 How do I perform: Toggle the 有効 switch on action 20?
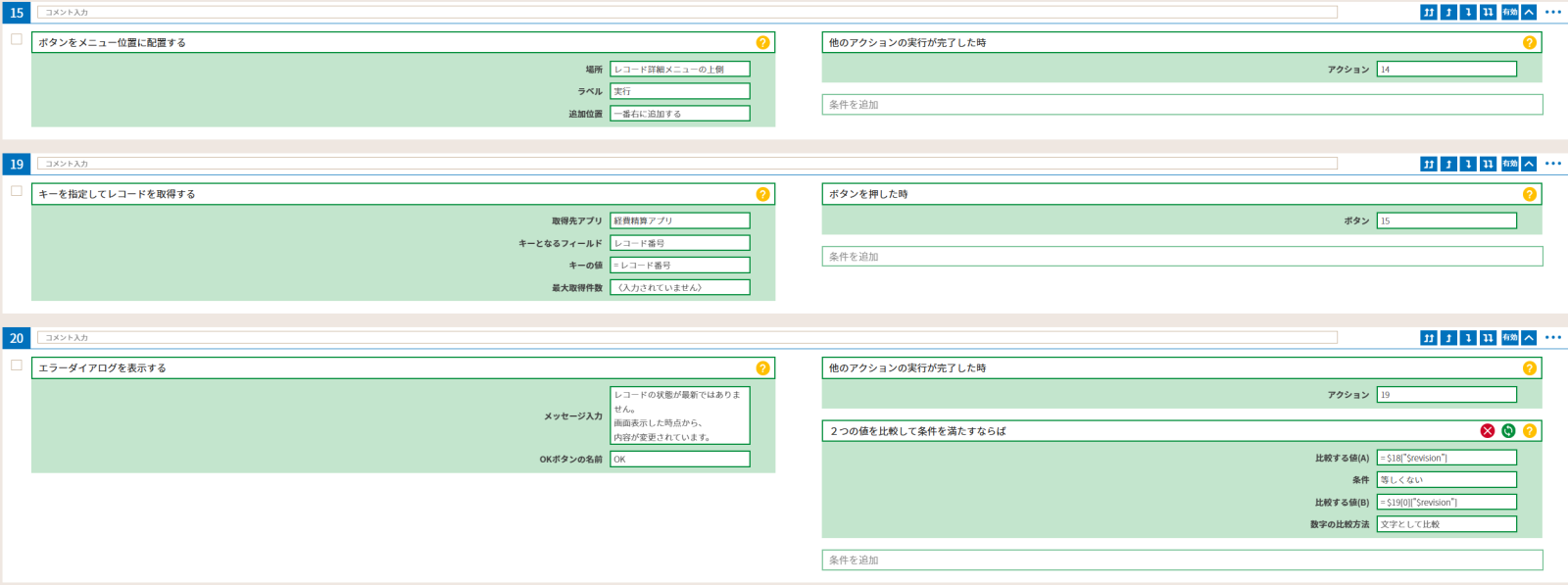tap(1509, 338)
